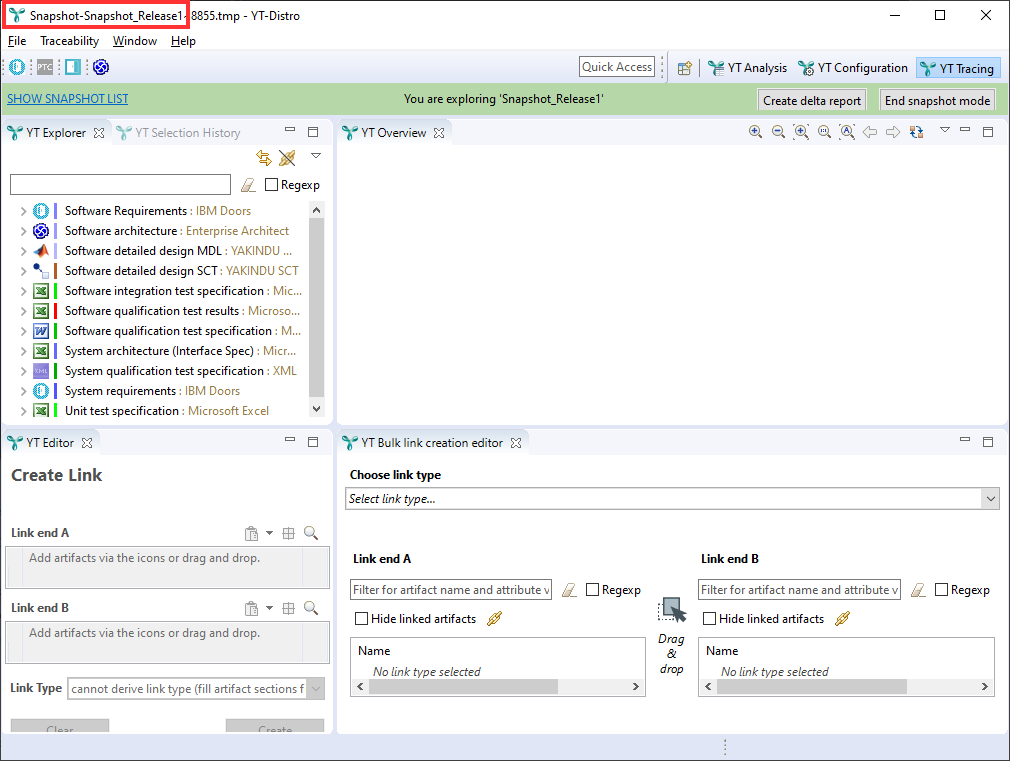Image resolution: width=1010 pixels, height=761 pixels.
Task: Clear the bulk editor Link end A filter eraser
Action: click(x=569, y=590)
